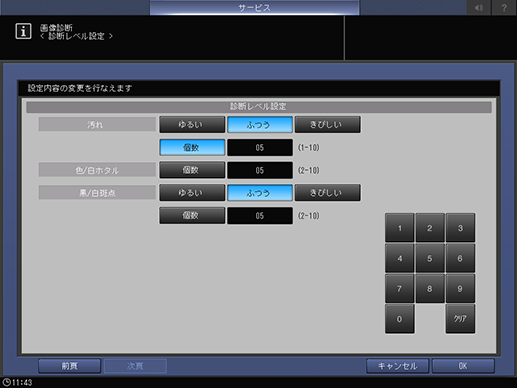Viewport: 517px width, 388px height.
Task: Click the 色/白ホタル row label
Action: [x=97, y=170]
